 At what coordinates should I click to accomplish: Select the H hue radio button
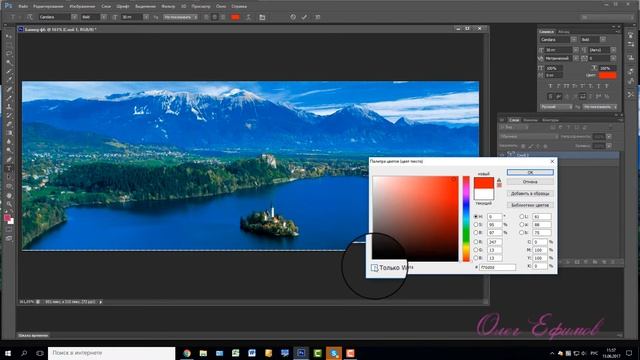pos(476,216)
